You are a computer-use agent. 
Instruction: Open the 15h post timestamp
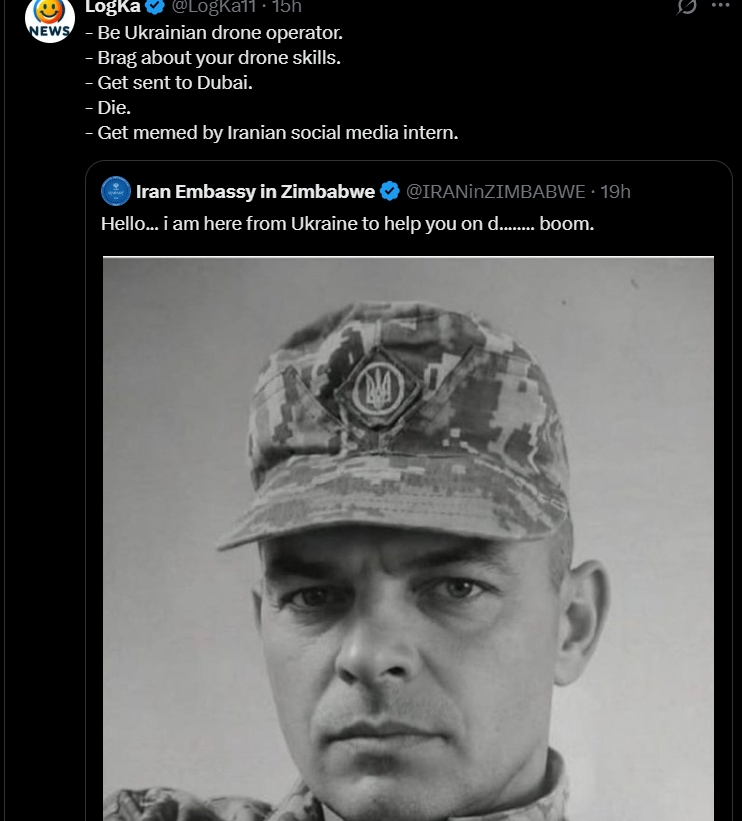pos(287,7)
